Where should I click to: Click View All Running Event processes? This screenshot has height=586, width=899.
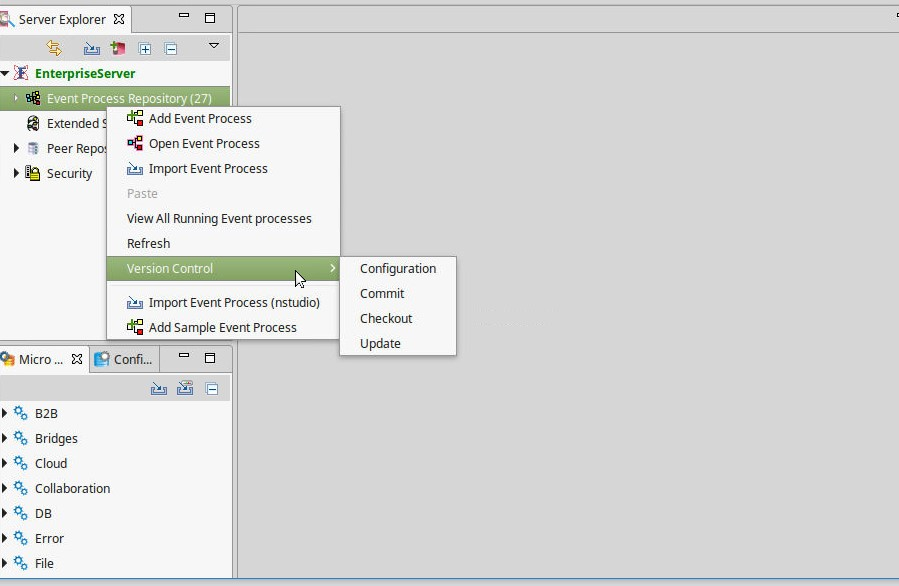[x=224, y=218]
